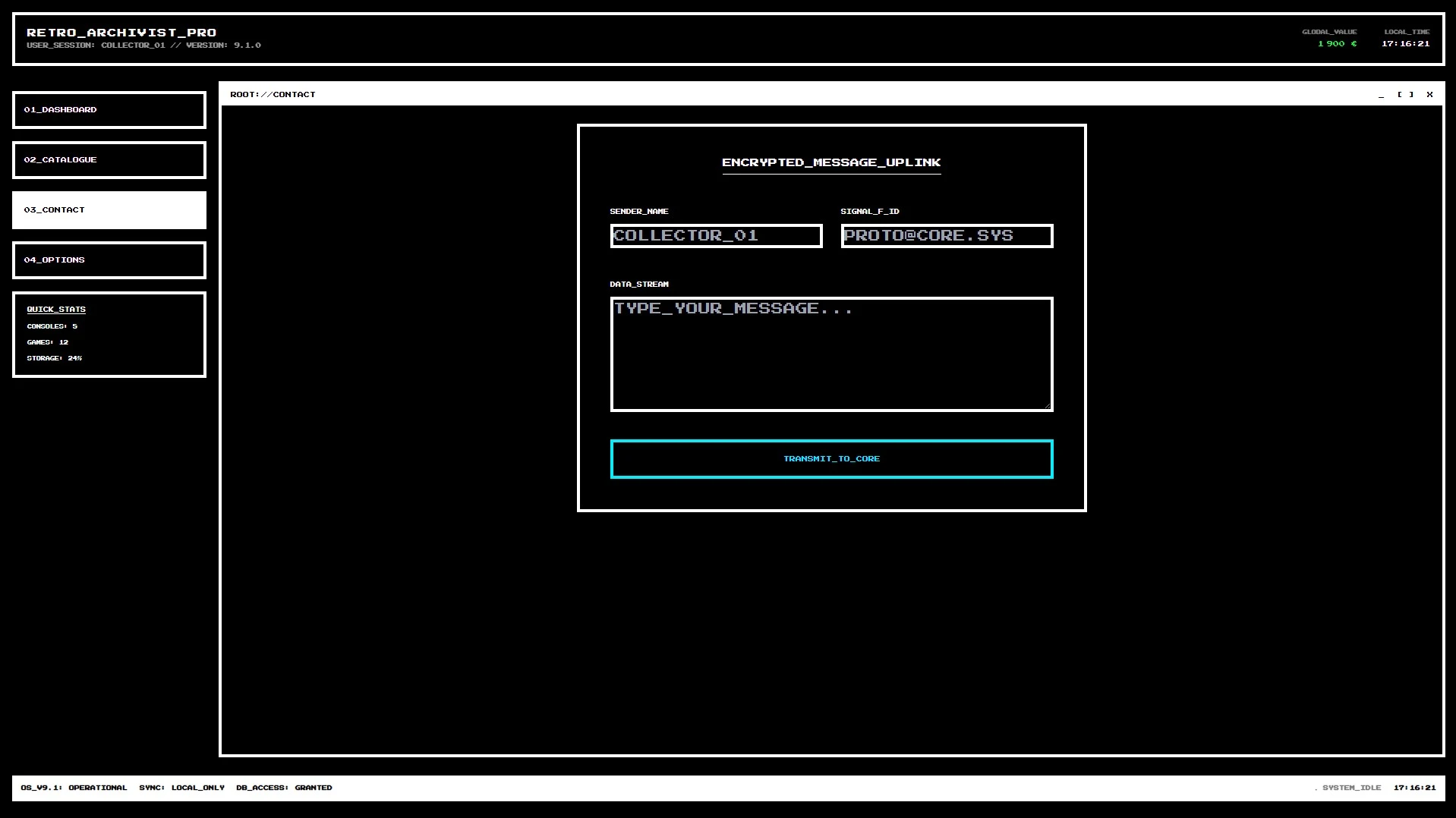Click inside the DATA_STREAM message box
Viewport: 1456px width, 818px height.
pyautogui.click(x=831, y=354)
